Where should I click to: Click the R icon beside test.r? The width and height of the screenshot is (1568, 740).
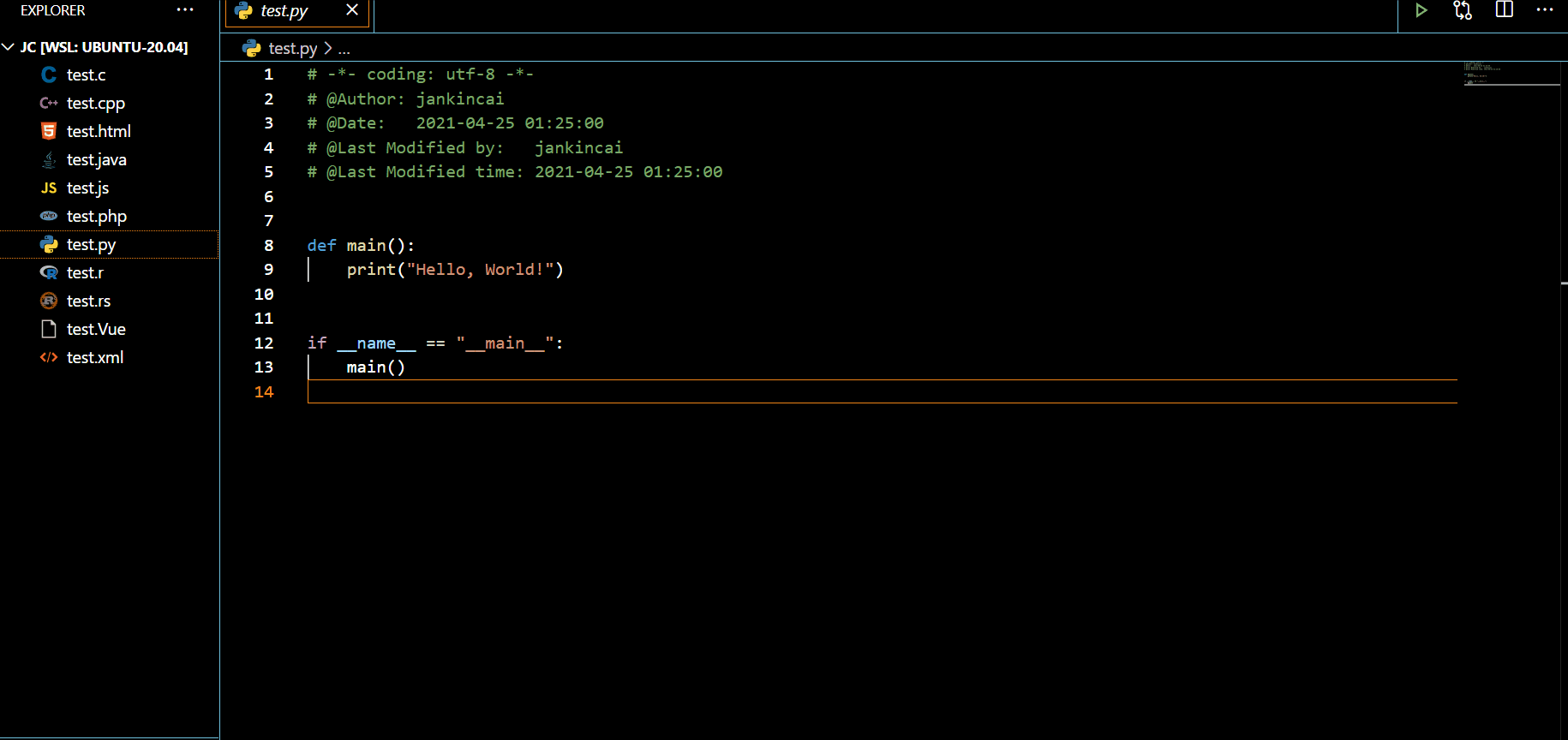pos(49,272)
